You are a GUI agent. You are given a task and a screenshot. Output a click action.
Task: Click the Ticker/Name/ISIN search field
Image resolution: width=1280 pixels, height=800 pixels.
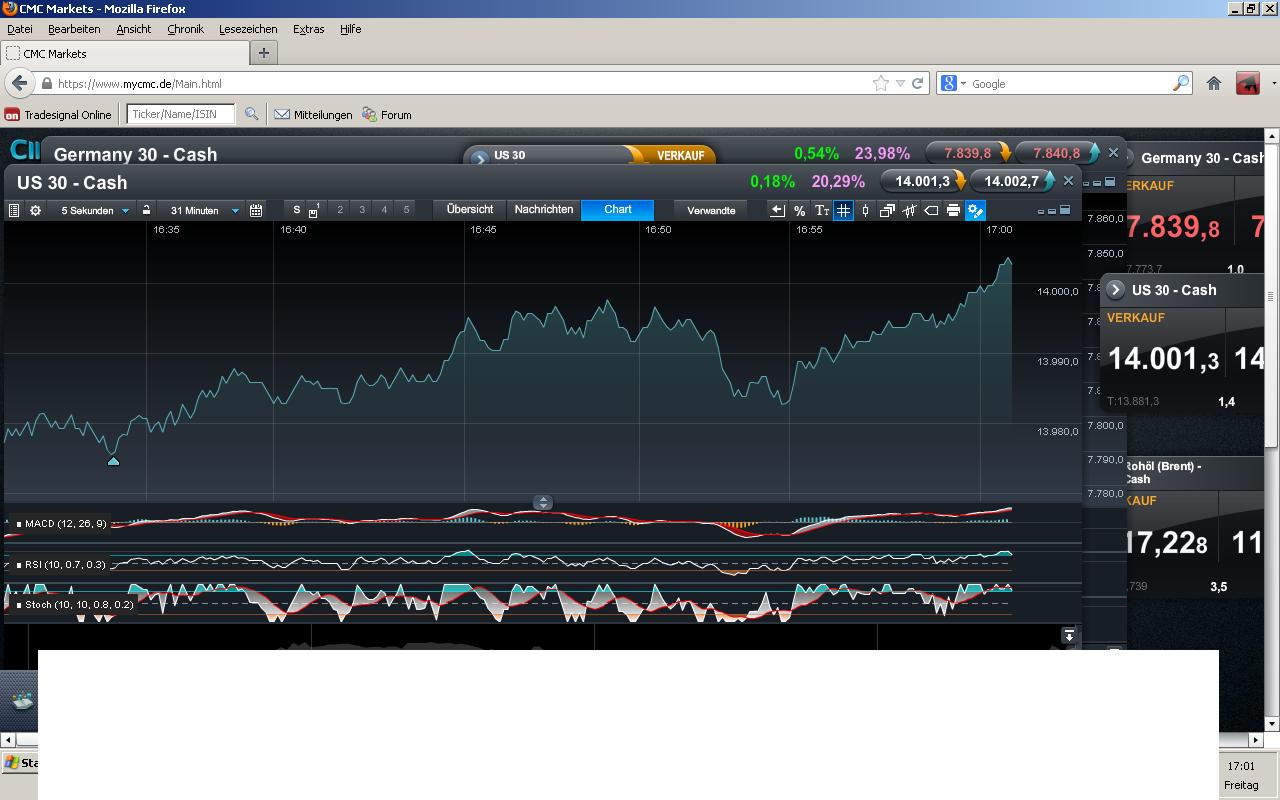point(181,115)
